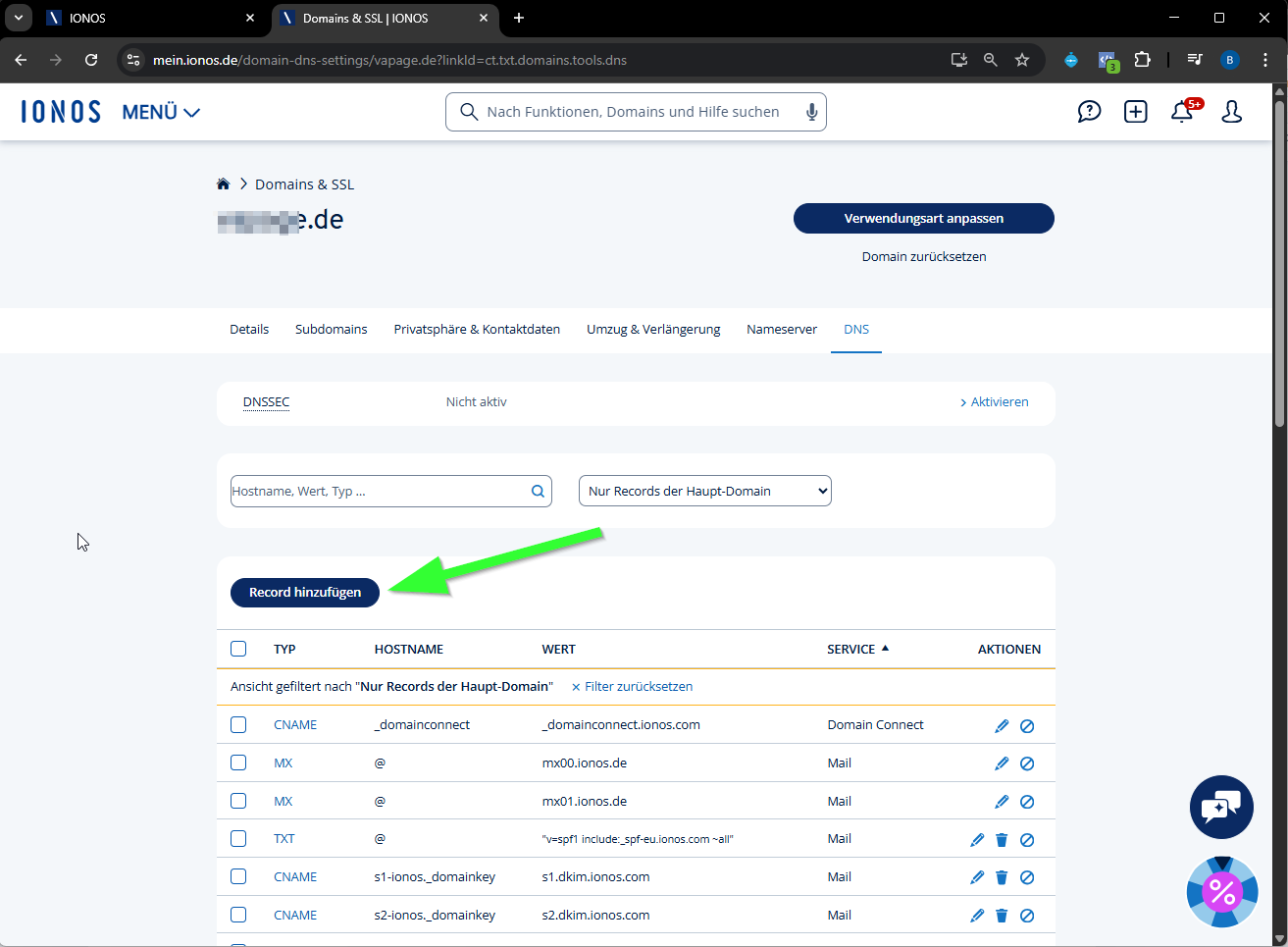Focus the global search field
This screenshot has width=1288, height=947.
(636, 112)
